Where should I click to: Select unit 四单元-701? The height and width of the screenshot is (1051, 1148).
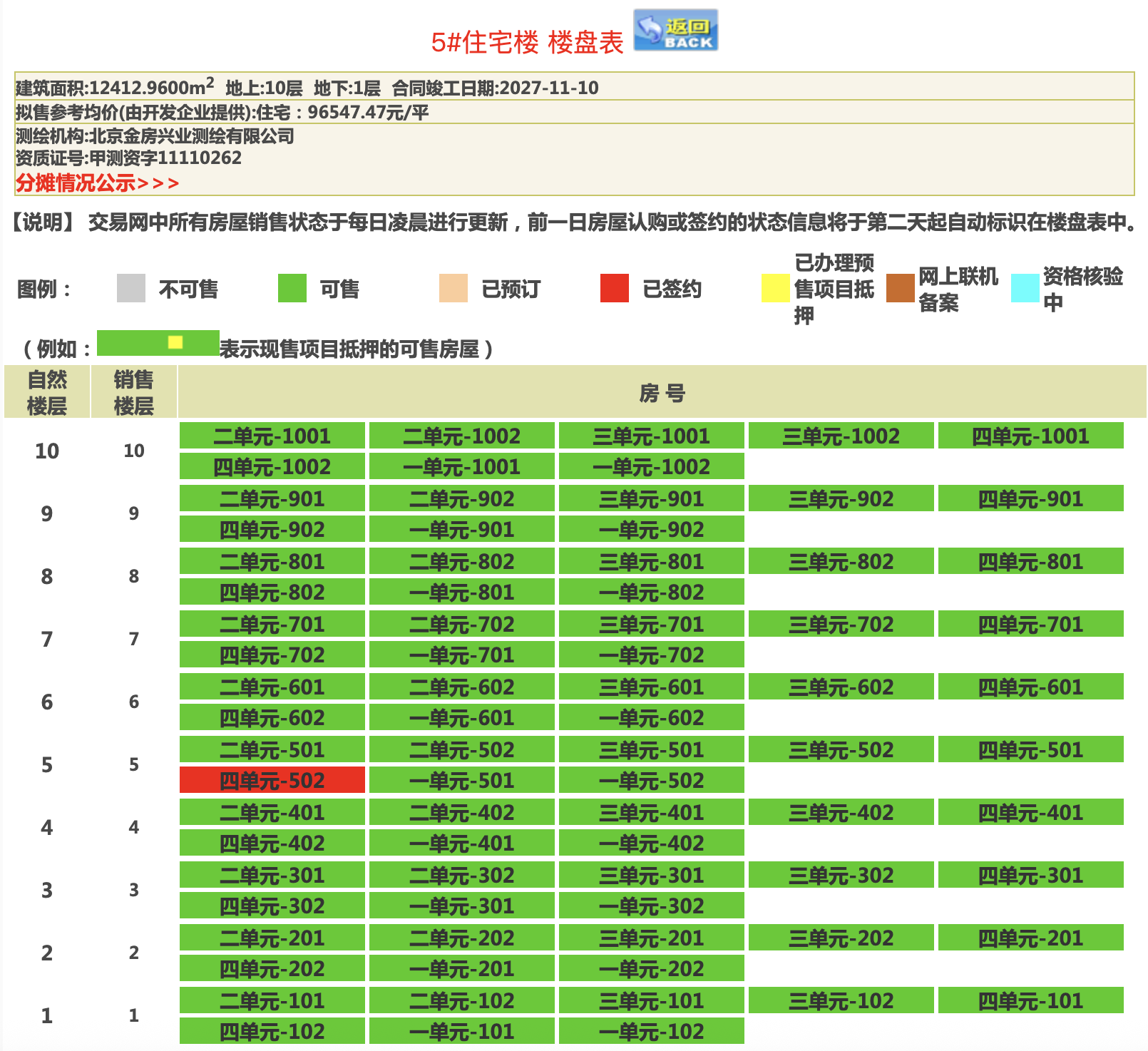click(1030, 625)
